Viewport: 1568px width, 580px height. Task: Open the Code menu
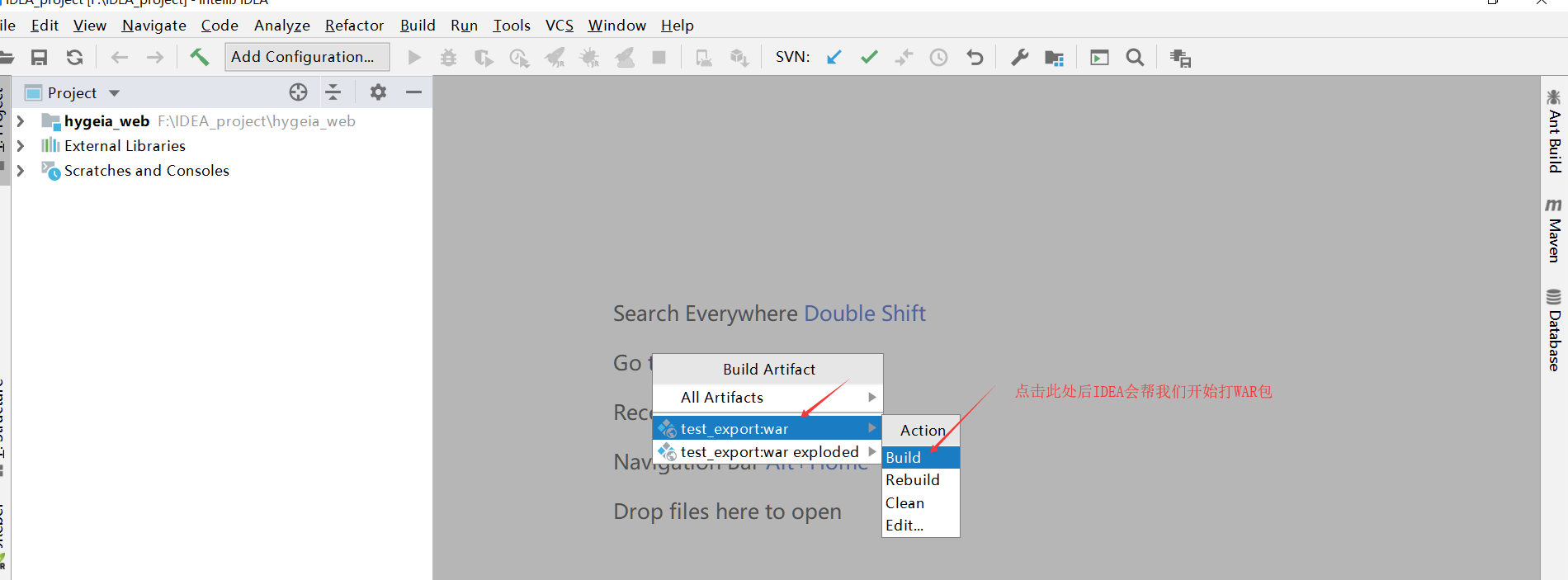tap(220, 26)
